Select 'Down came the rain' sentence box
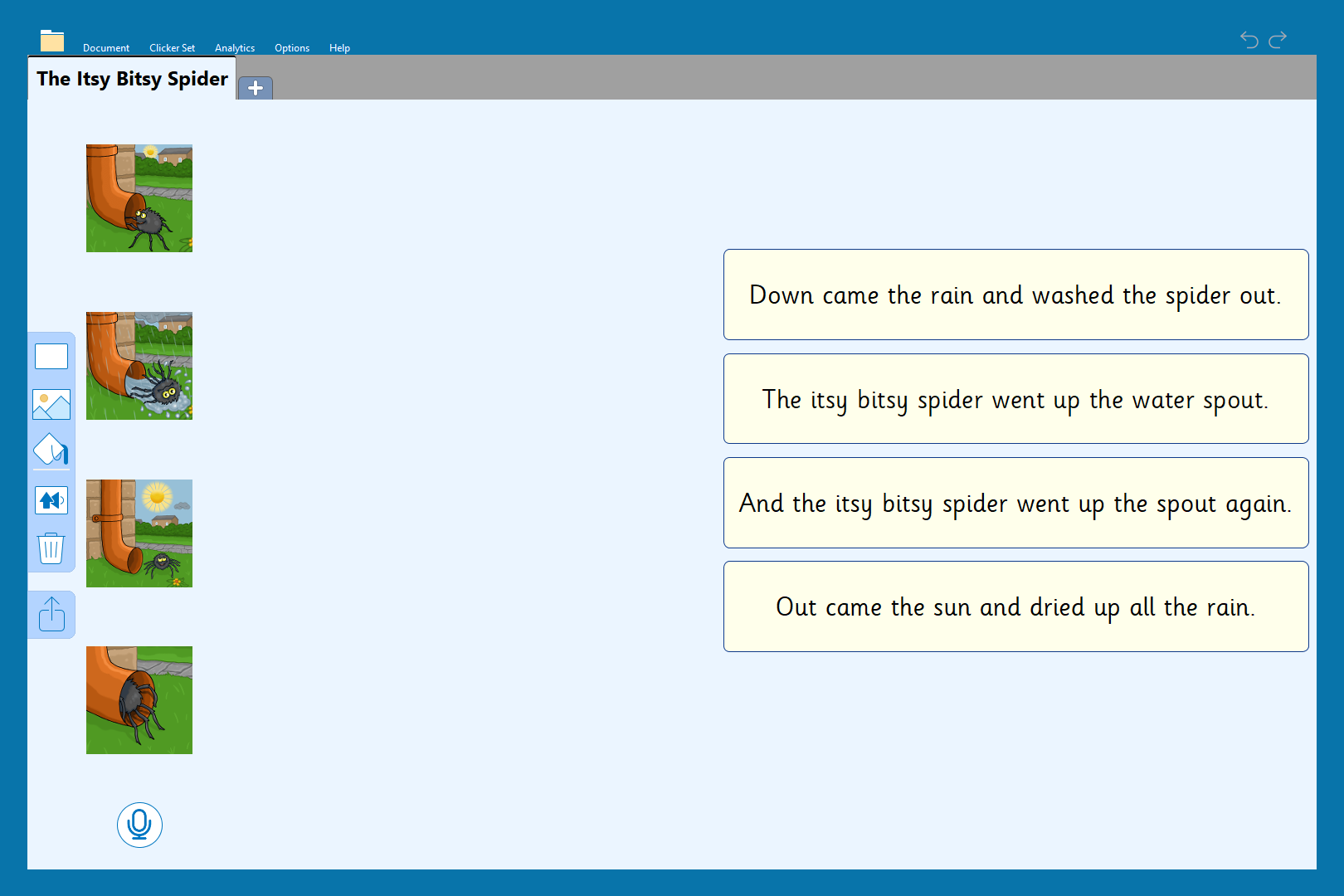The image size is (1344, 896). pyautogui.click(x=1015, y=295)
